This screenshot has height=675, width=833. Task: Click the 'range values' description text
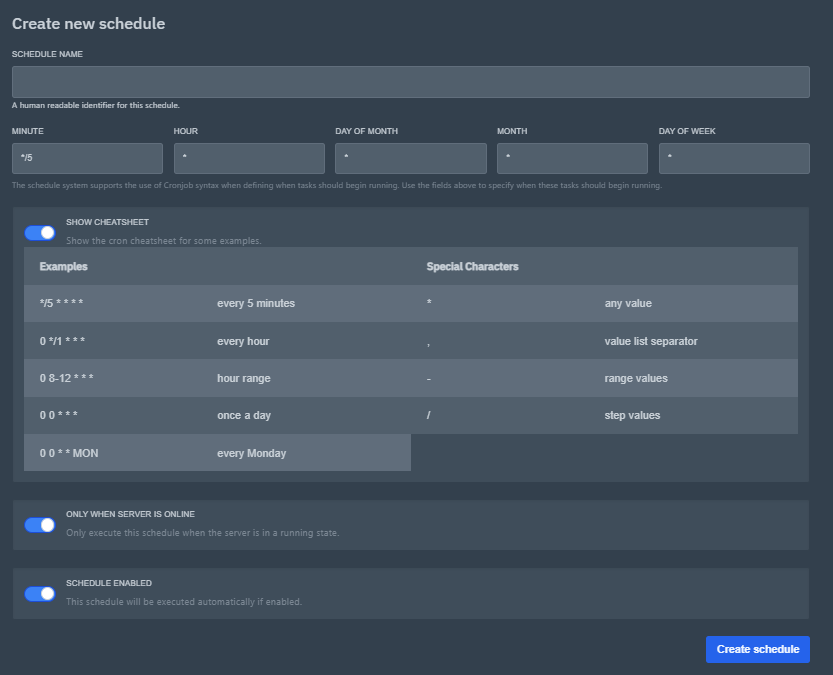coord(636,378)
